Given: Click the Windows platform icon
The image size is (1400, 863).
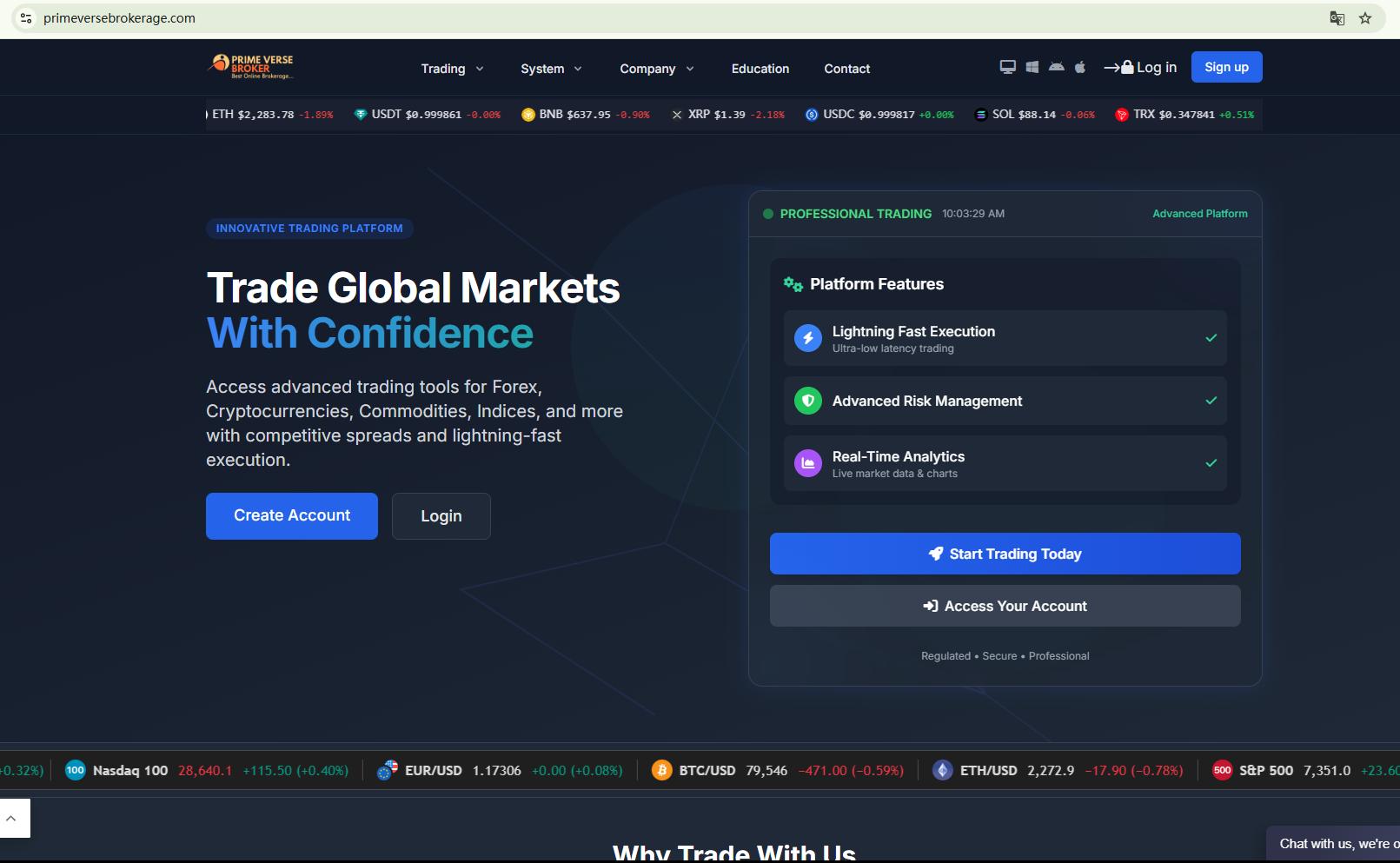Looking at the screenshot, I should [1032, 67].
